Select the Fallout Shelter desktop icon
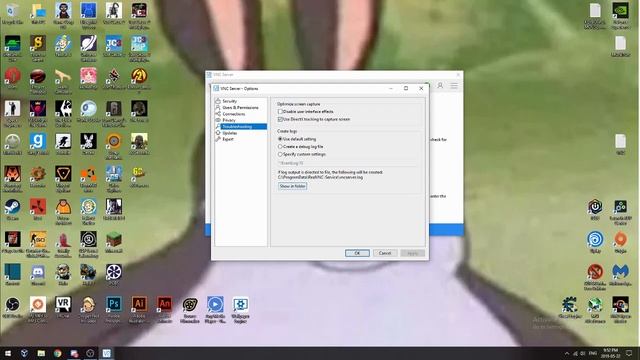Screen dimensions: 640x360 coord(88,211)
